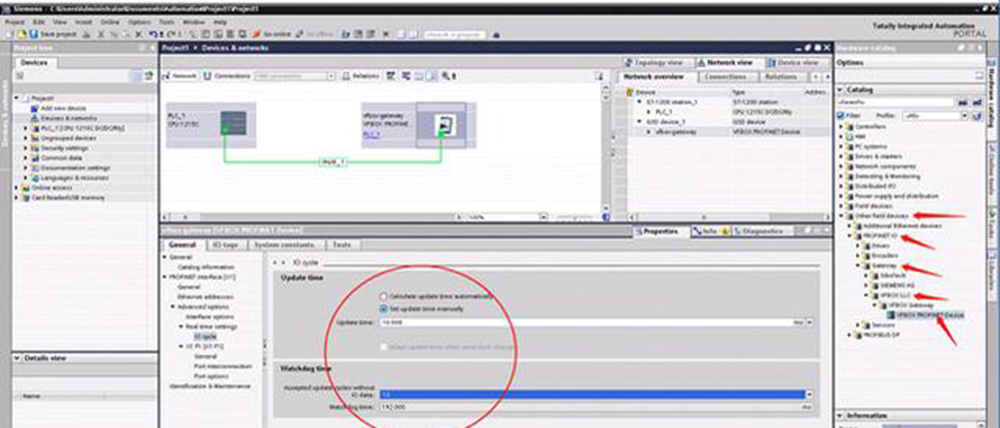Image resolution: width=1000 pixels, height=428 pixels.
Task: Open the Help menu
Action: pyautogui.click(x=220, y=22)
